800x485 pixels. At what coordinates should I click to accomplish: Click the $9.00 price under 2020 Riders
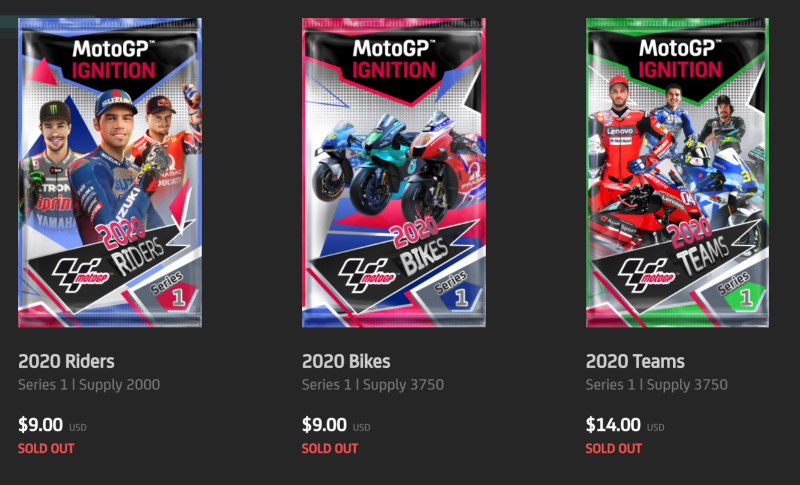(x=40, y=424)
